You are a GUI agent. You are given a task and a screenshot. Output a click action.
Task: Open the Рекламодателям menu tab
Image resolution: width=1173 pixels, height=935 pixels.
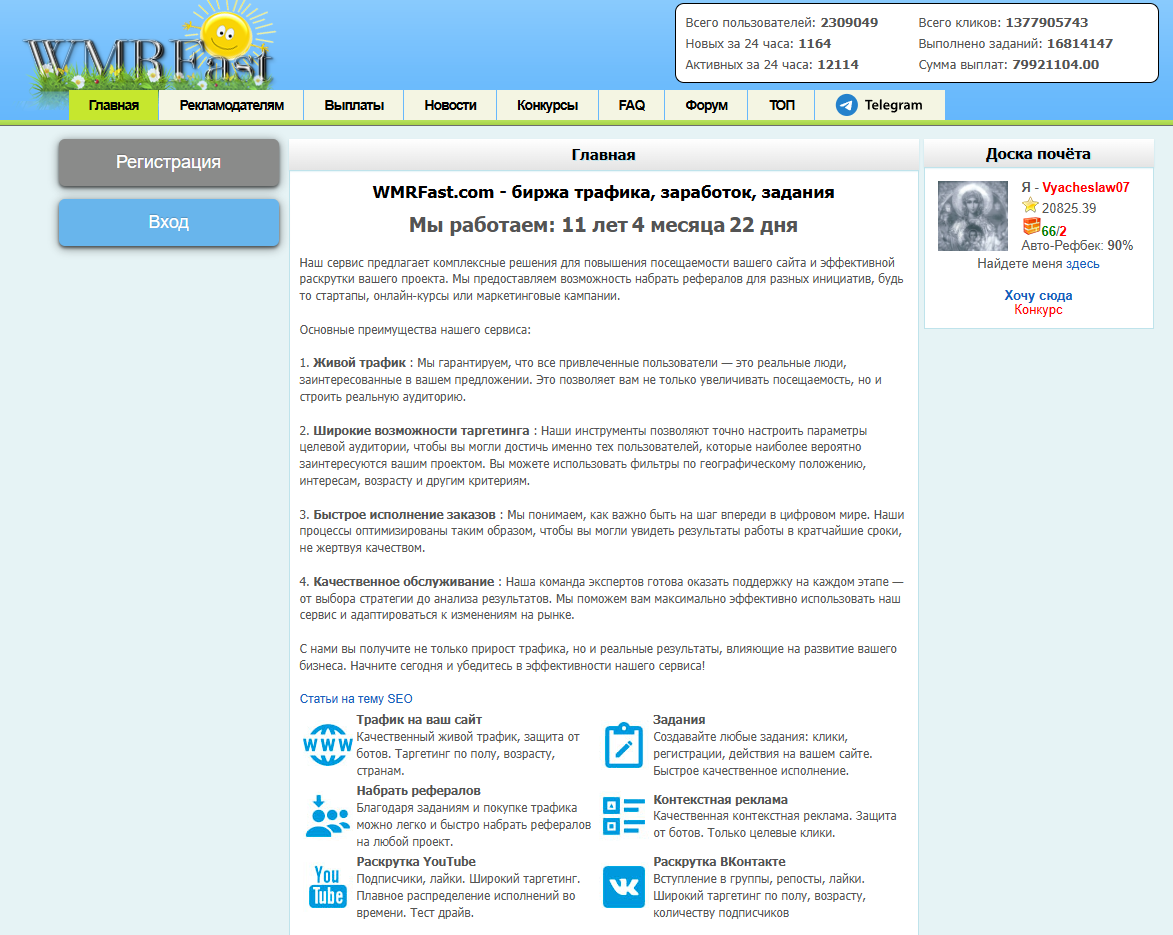[231, 105]
